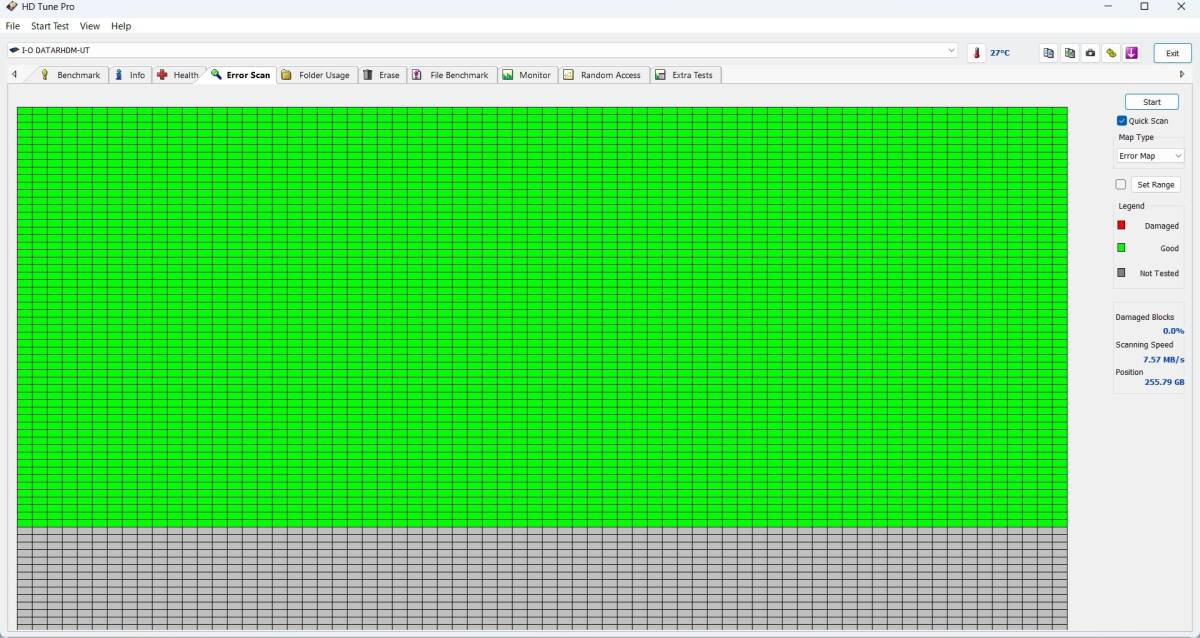Click the green copy-screenshot toolbar icon
The width and height of the screenshot is (1200, 638).
pos(1069,53)
